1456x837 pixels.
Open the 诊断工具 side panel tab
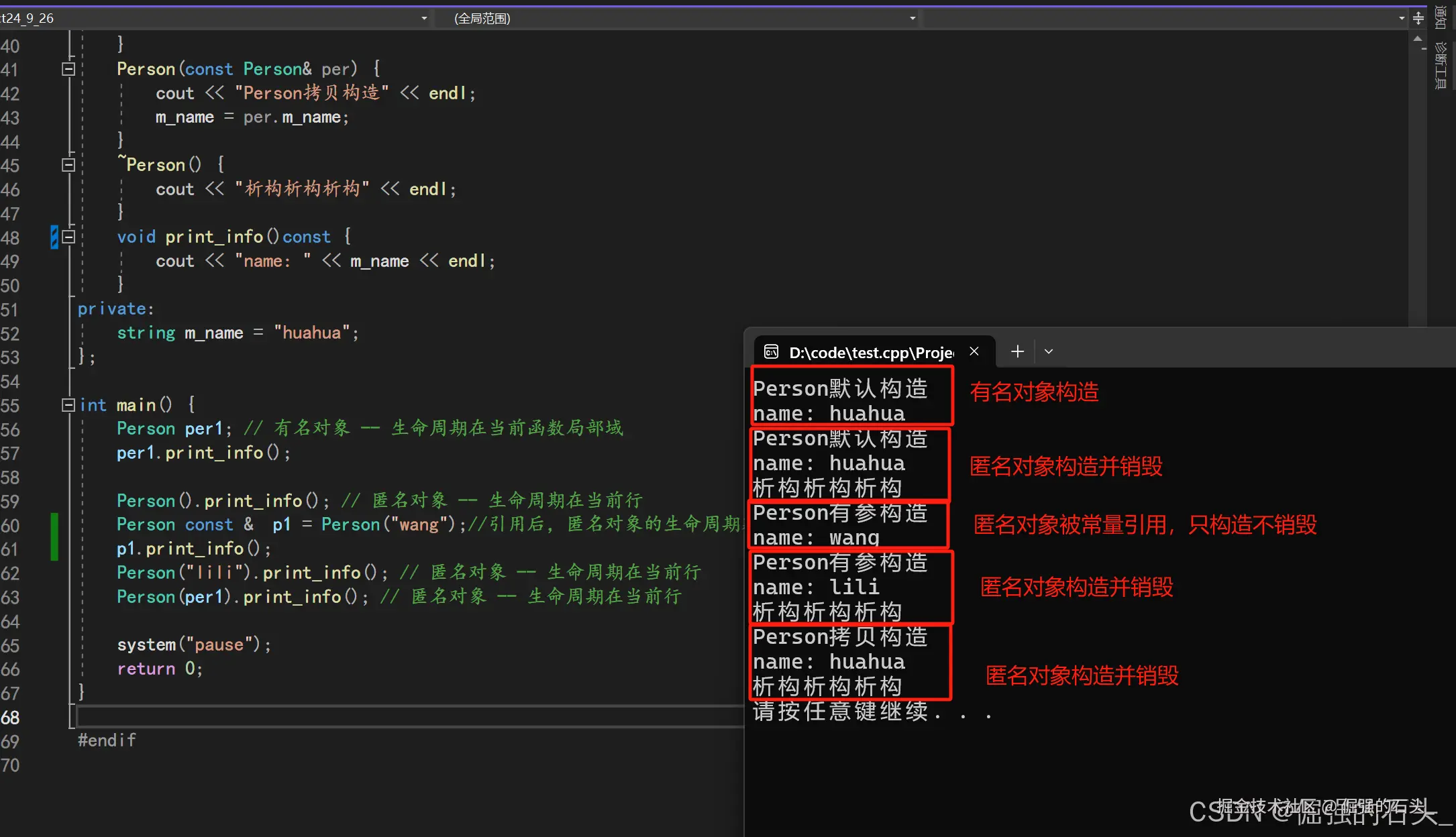click(1441, 66)
